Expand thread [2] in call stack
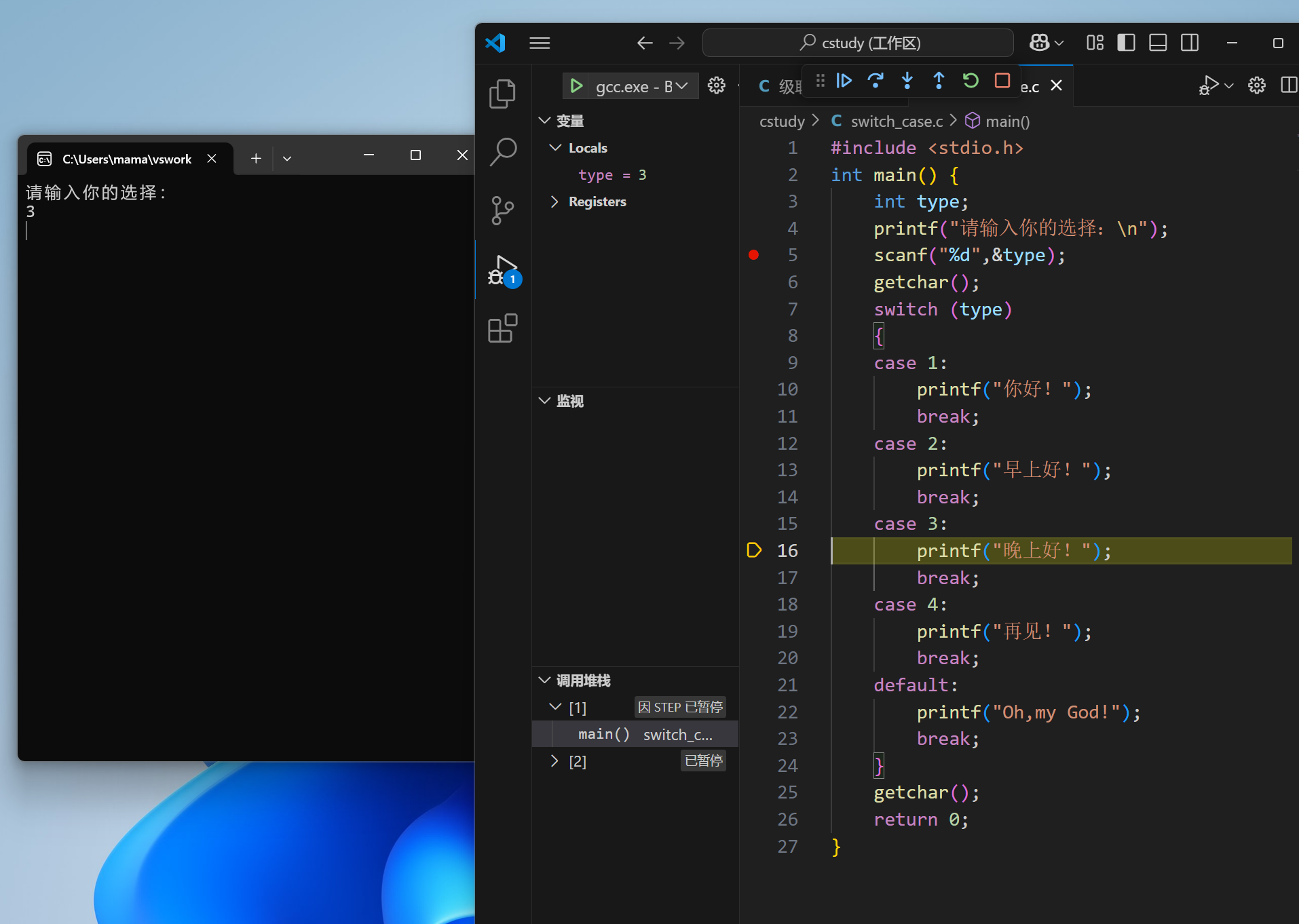 [x=555, y=761]
